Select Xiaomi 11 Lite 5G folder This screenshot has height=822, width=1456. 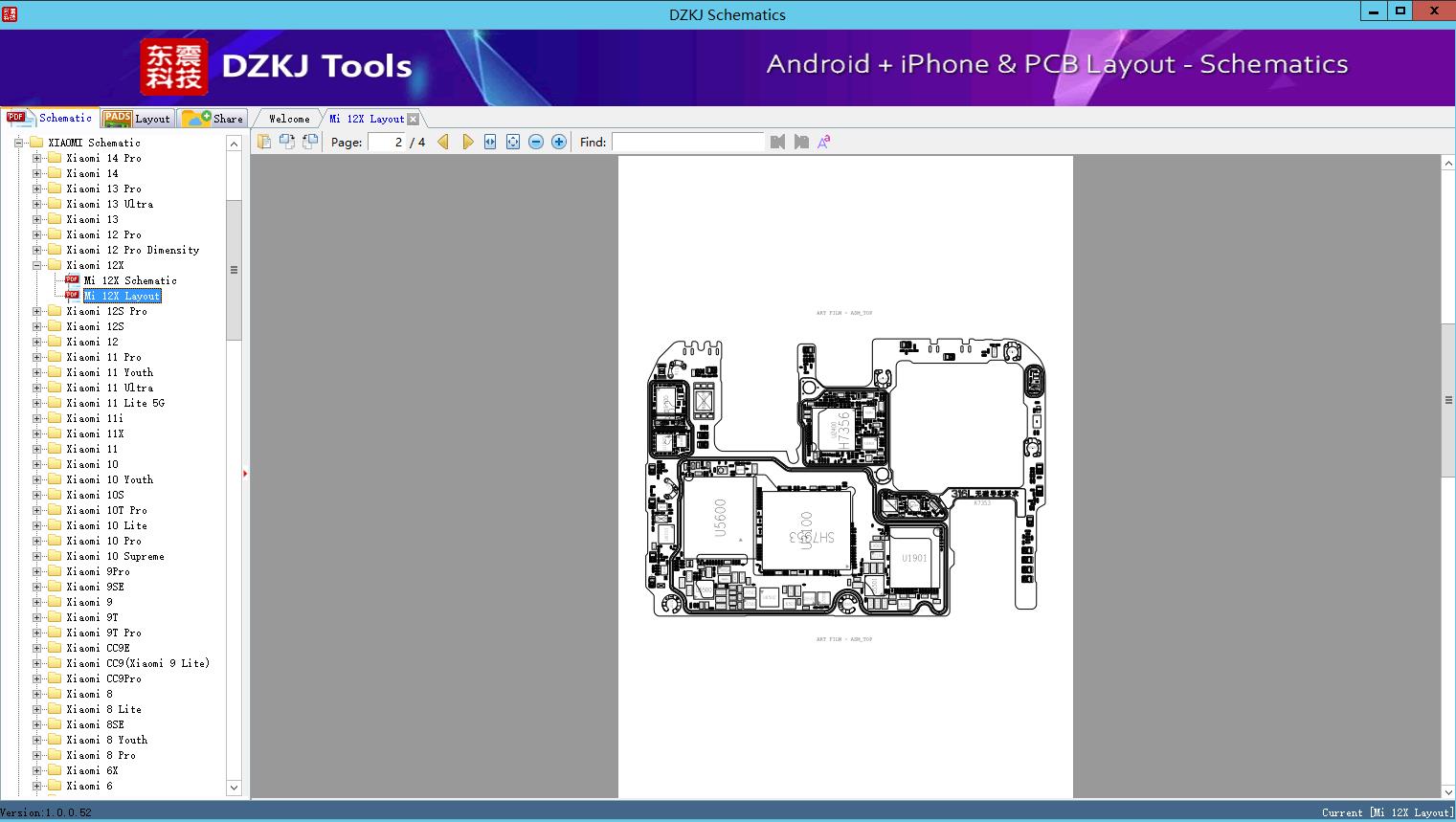(115, 403)
